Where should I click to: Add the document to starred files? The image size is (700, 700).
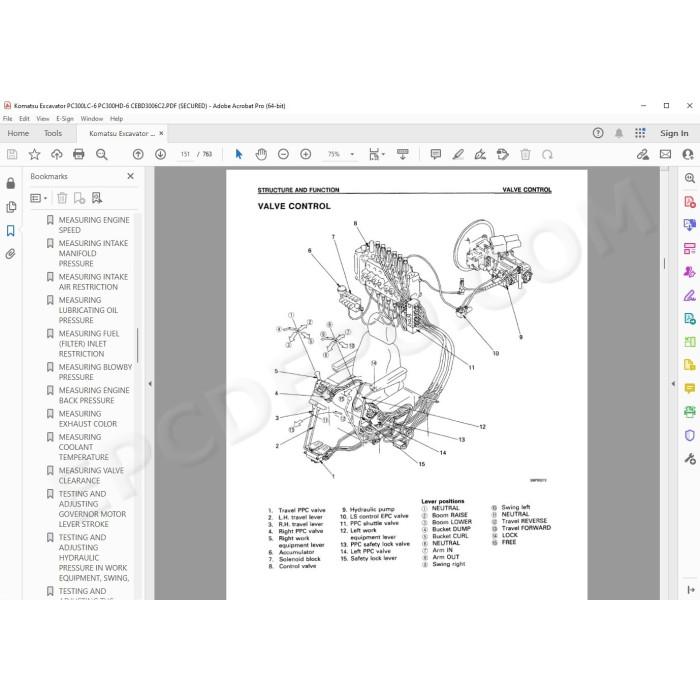click(x=34, y=154)
